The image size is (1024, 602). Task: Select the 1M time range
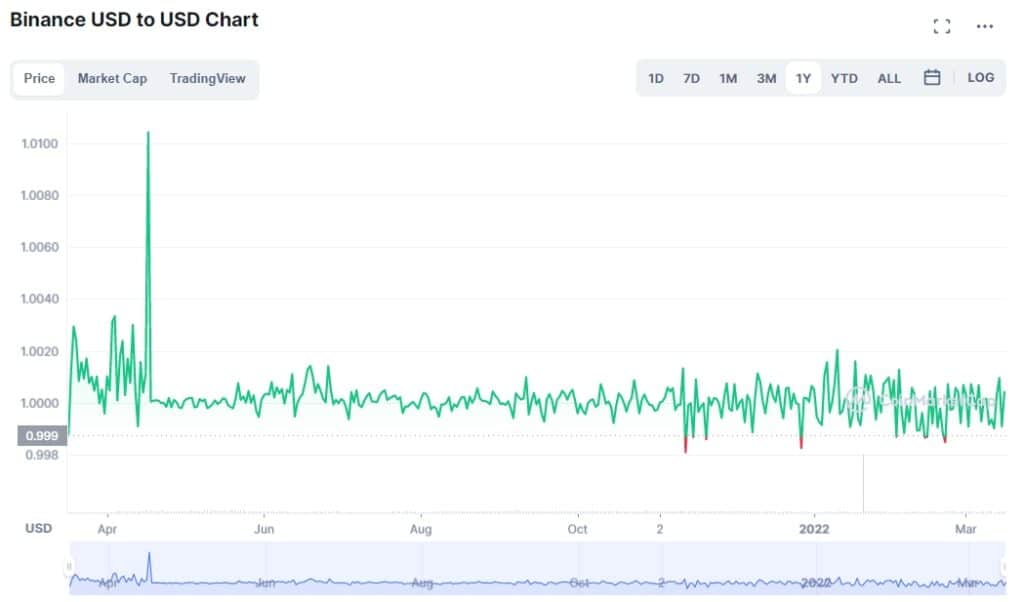(728, 78)
